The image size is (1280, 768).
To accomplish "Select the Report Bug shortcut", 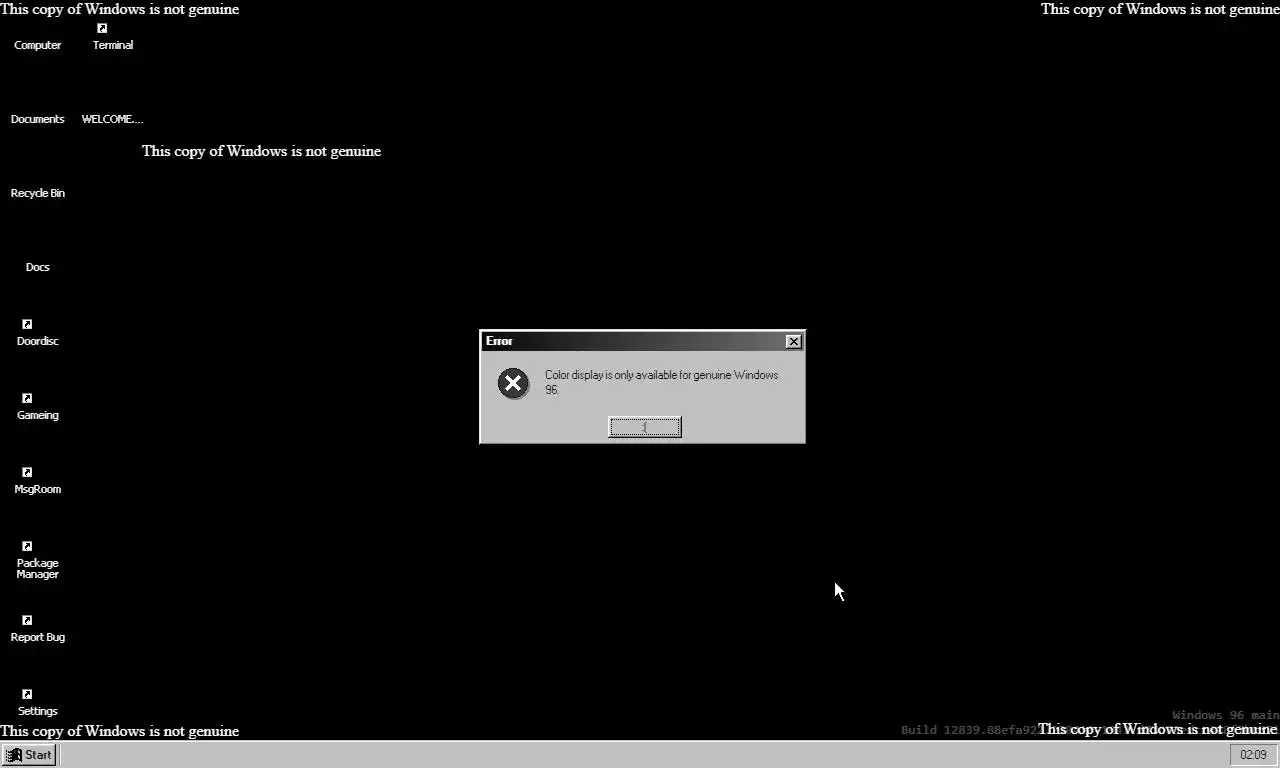I will click(37, 628).
